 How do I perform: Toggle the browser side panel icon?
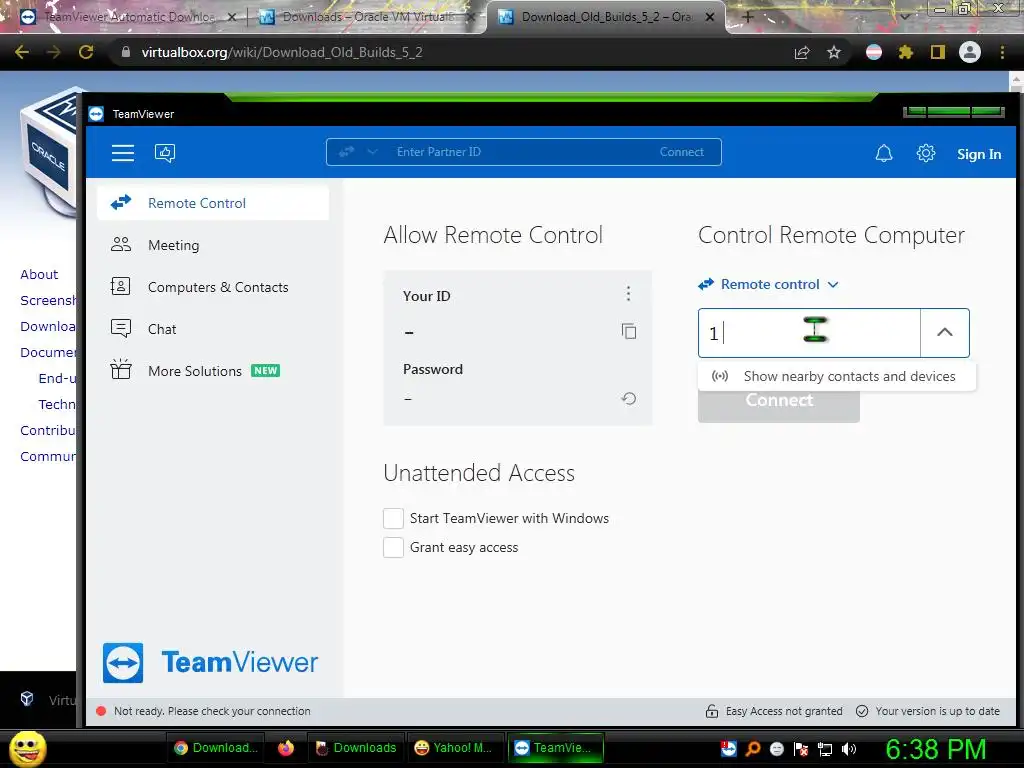pos(938,52)
